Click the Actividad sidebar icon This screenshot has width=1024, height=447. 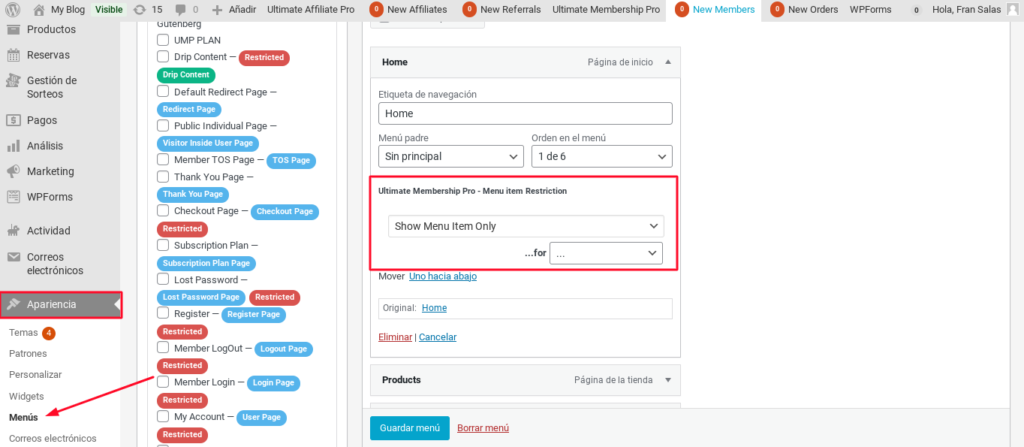click(x=13, y=231)
